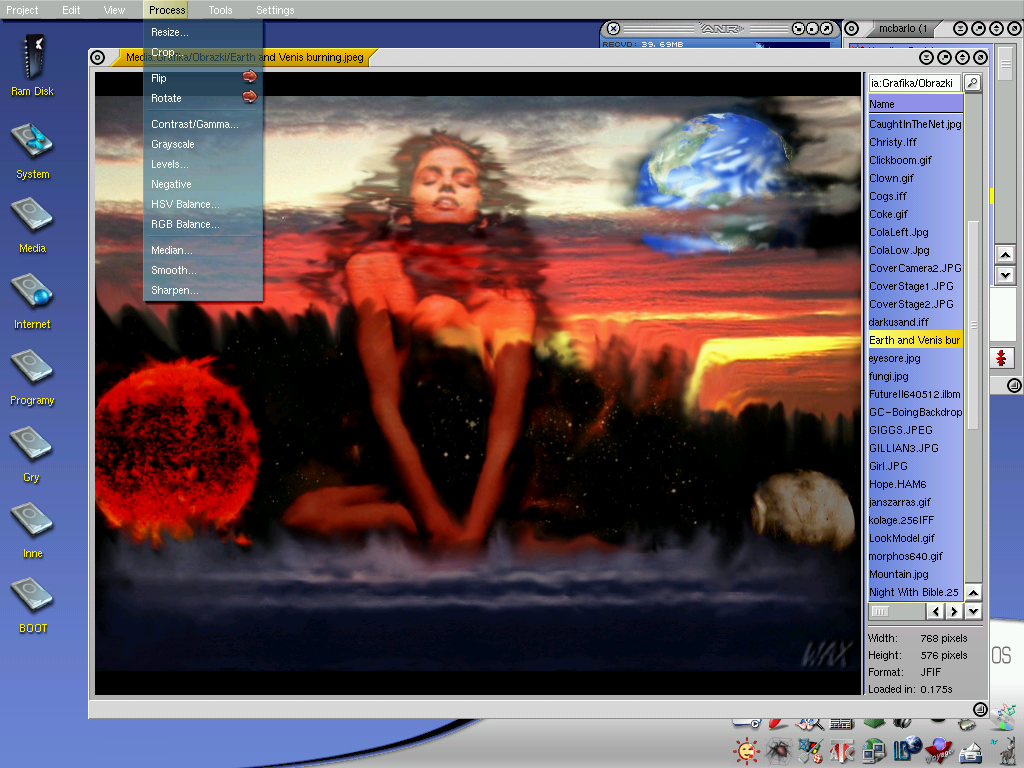Select darkusand.iff in the file list
Screen dimensions: 1024x768
click(915, 322)
